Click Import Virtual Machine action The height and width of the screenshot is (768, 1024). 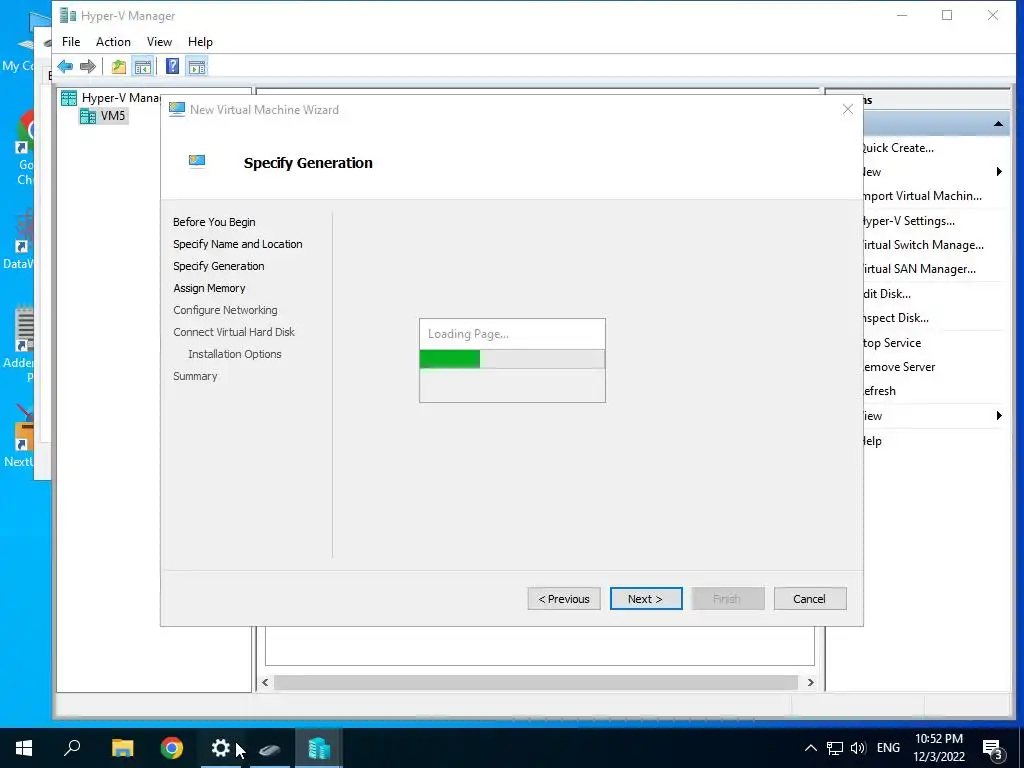click(922, 196)
